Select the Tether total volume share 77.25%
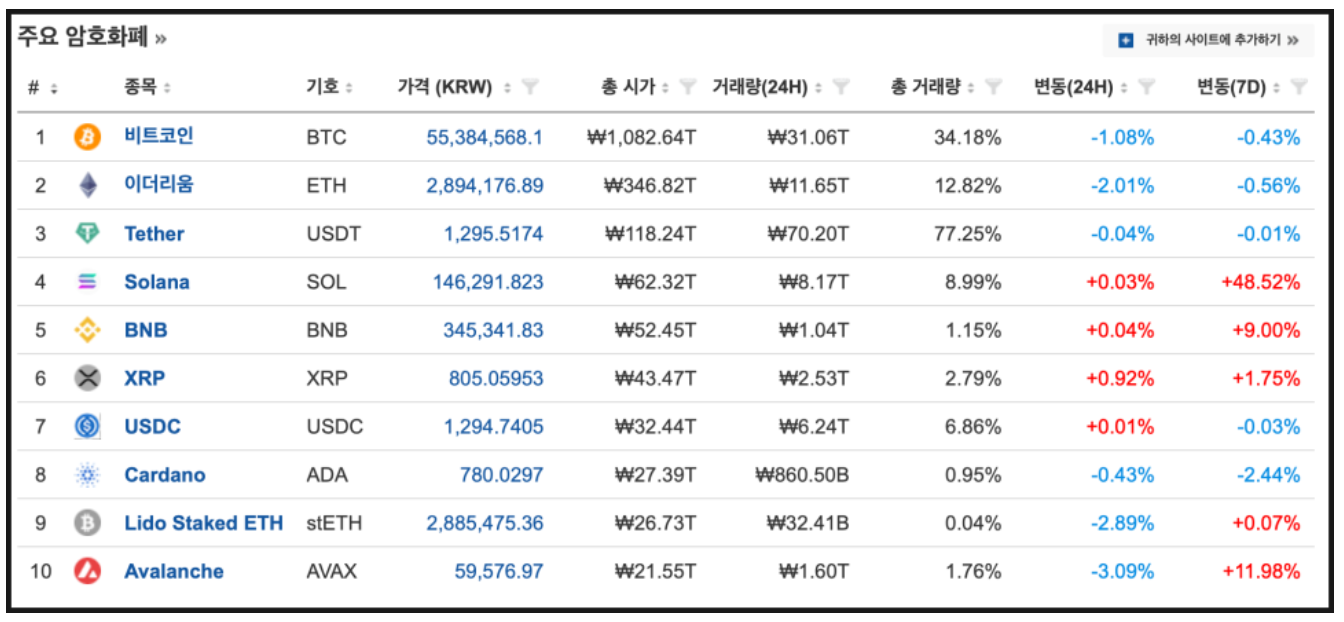Viewport: 1344px width, 622px height. click(967, 234)
